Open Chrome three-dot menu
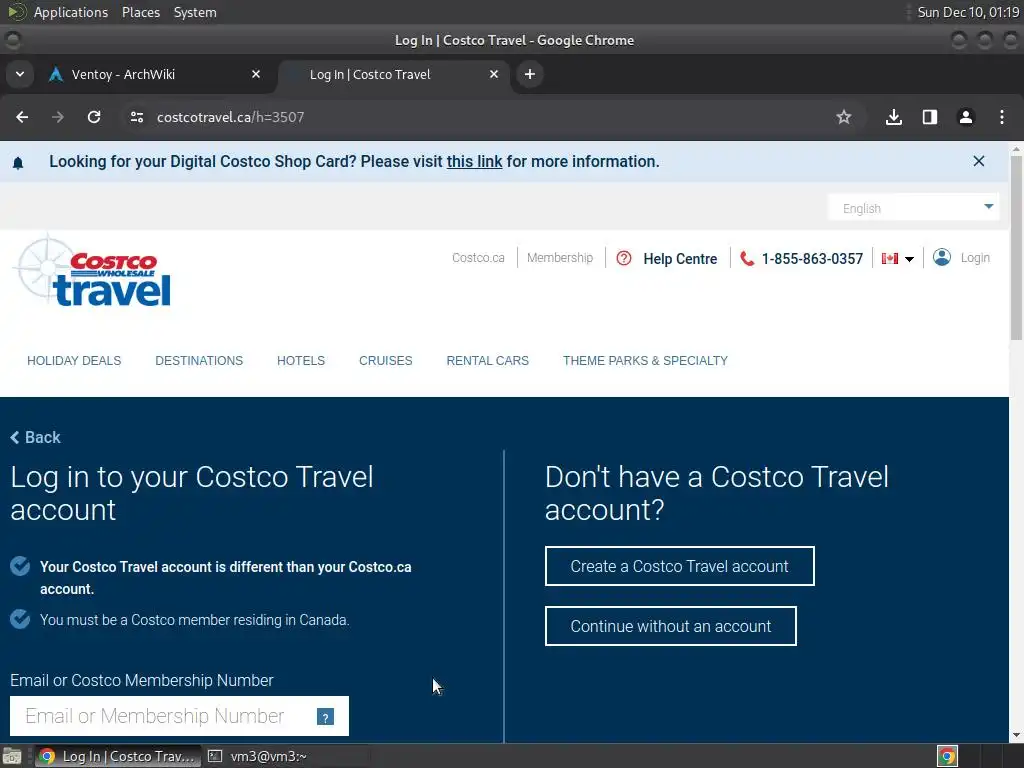This screenshot has height=768, width=1024. pos(1002,117)
